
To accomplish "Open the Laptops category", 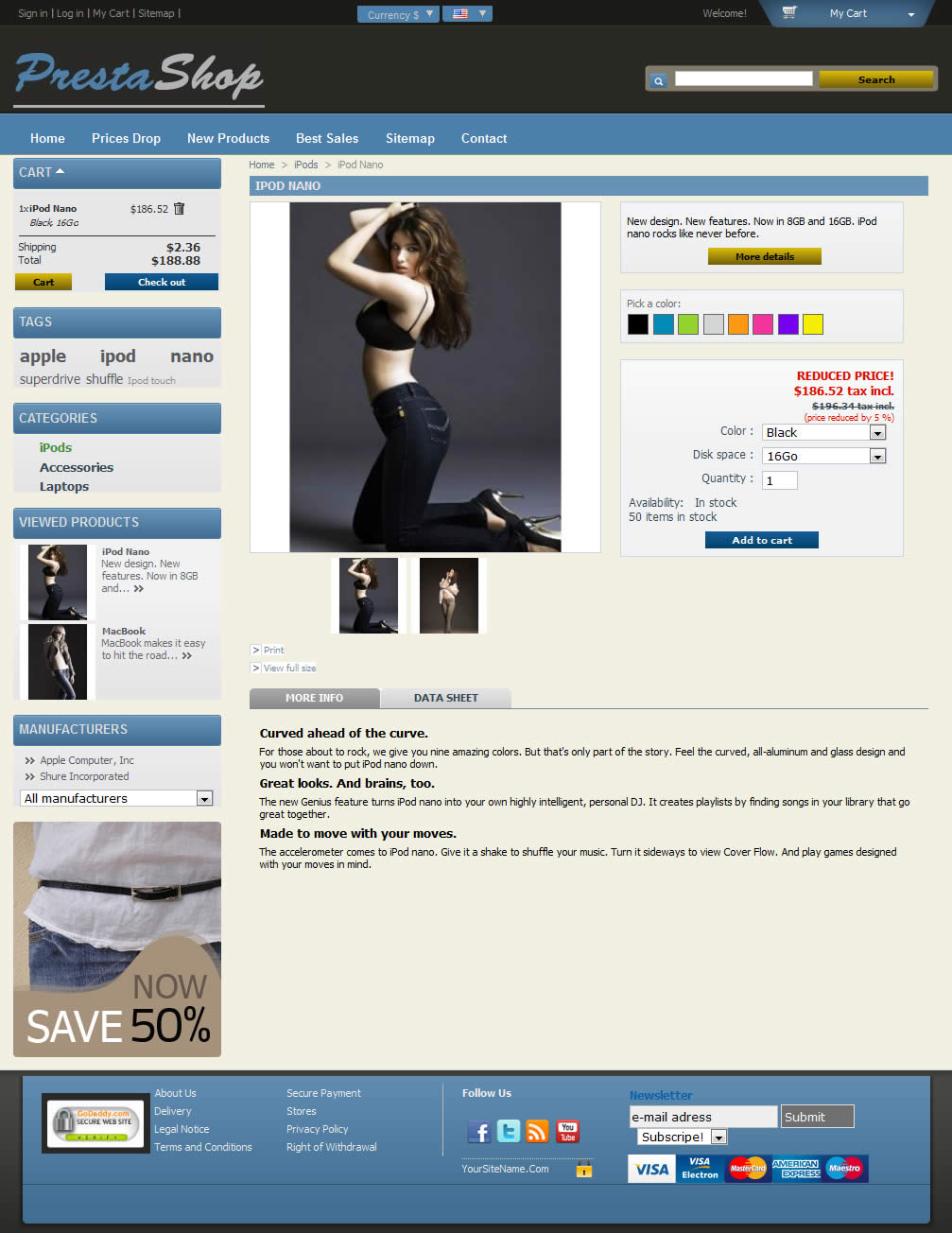I will pyautogui.click(x=64, y=486).
